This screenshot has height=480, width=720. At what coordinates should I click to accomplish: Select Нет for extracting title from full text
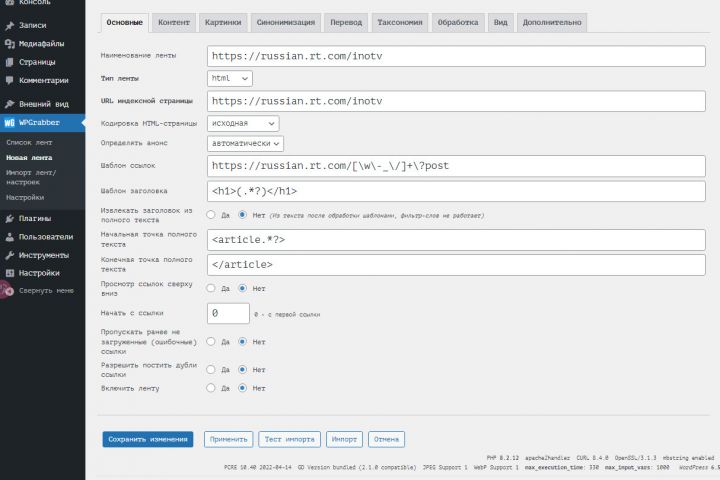pos(242,215)
